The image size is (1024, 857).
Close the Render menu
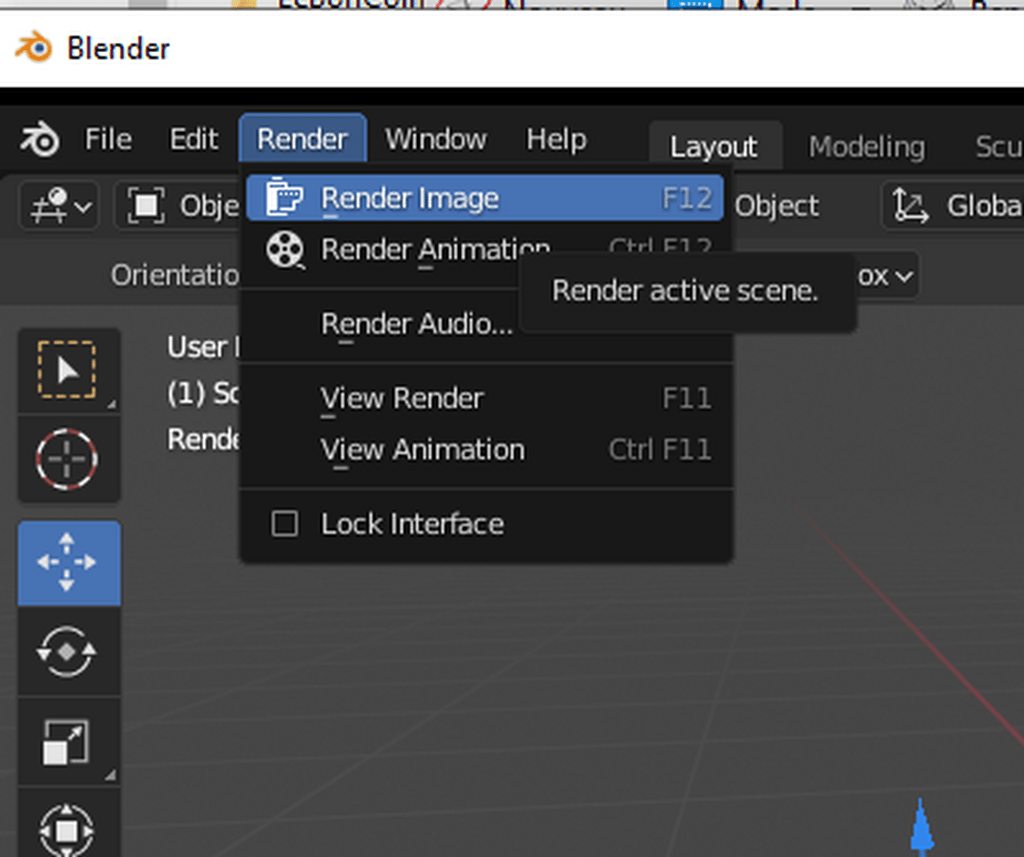point(302,138)
